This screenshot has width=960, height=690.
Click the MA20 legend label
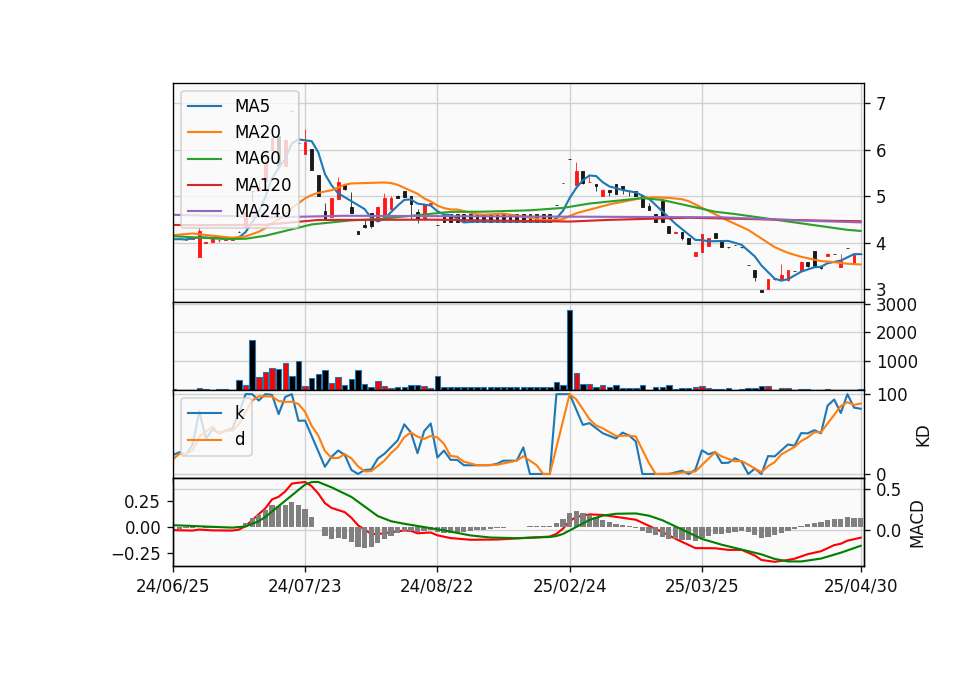click(x=257, y=132)
